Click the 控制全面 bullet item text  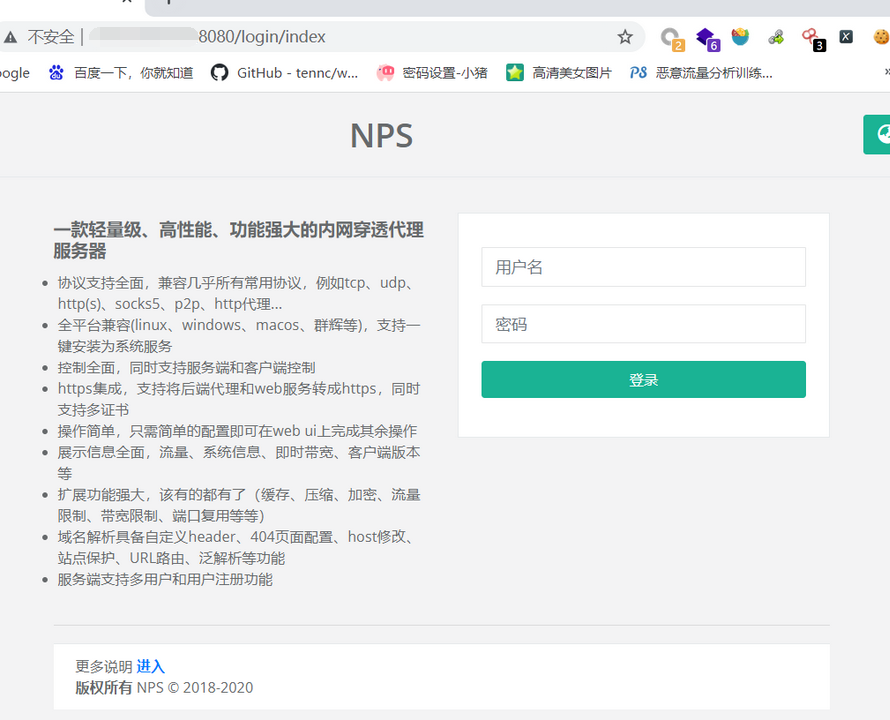tap(186, 367)
